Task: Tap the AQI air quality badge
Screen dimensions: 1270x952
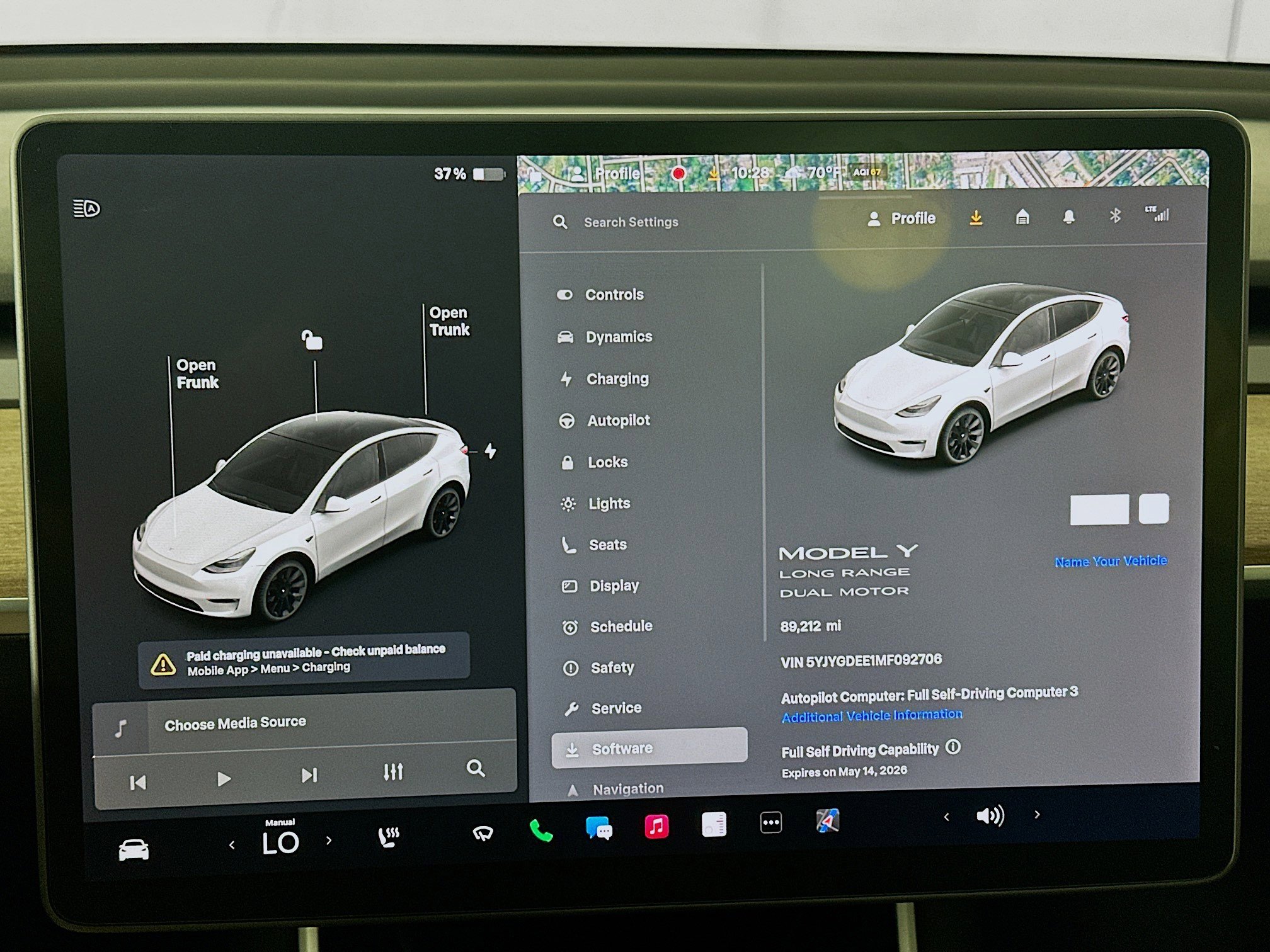Action: click(867, 171)
